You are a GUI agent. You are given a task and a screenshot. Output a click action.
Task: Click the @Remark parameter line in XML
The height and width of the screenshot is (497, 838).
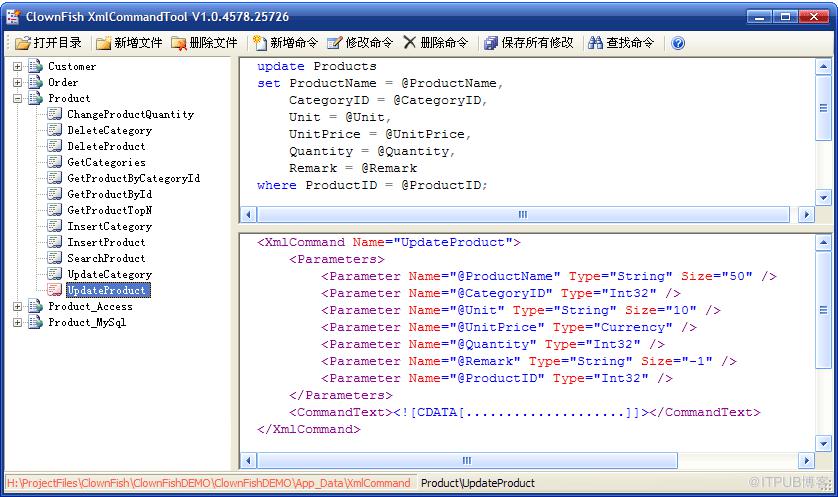529,362
